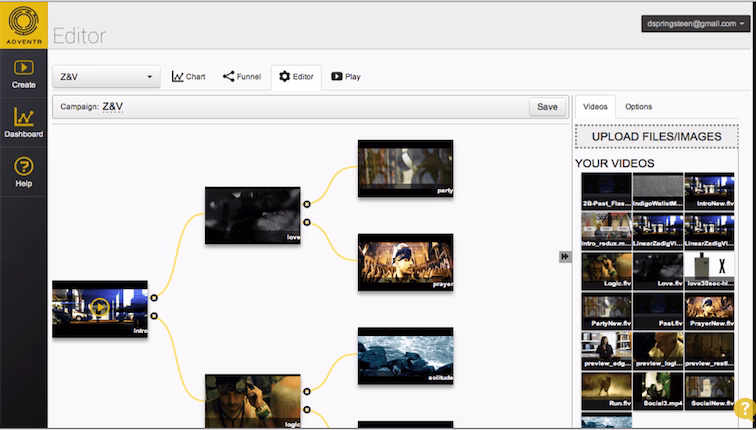Pick the IndigoWalletM... video thumbnail
This screenshot has height=430, width=756.
click(658, 191)
